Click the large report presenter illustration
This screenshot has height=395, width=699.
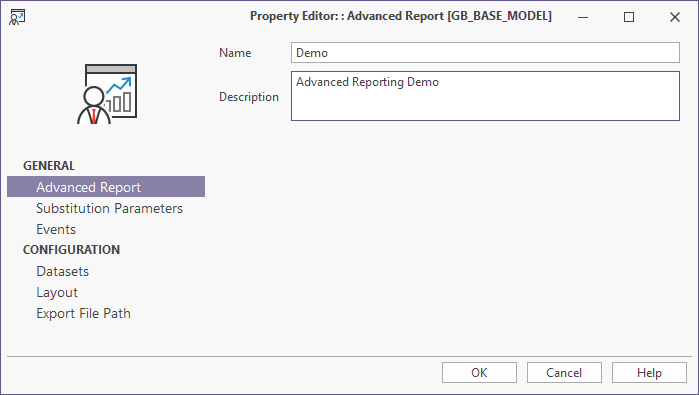pyautogui.click(x=107, y=94)
